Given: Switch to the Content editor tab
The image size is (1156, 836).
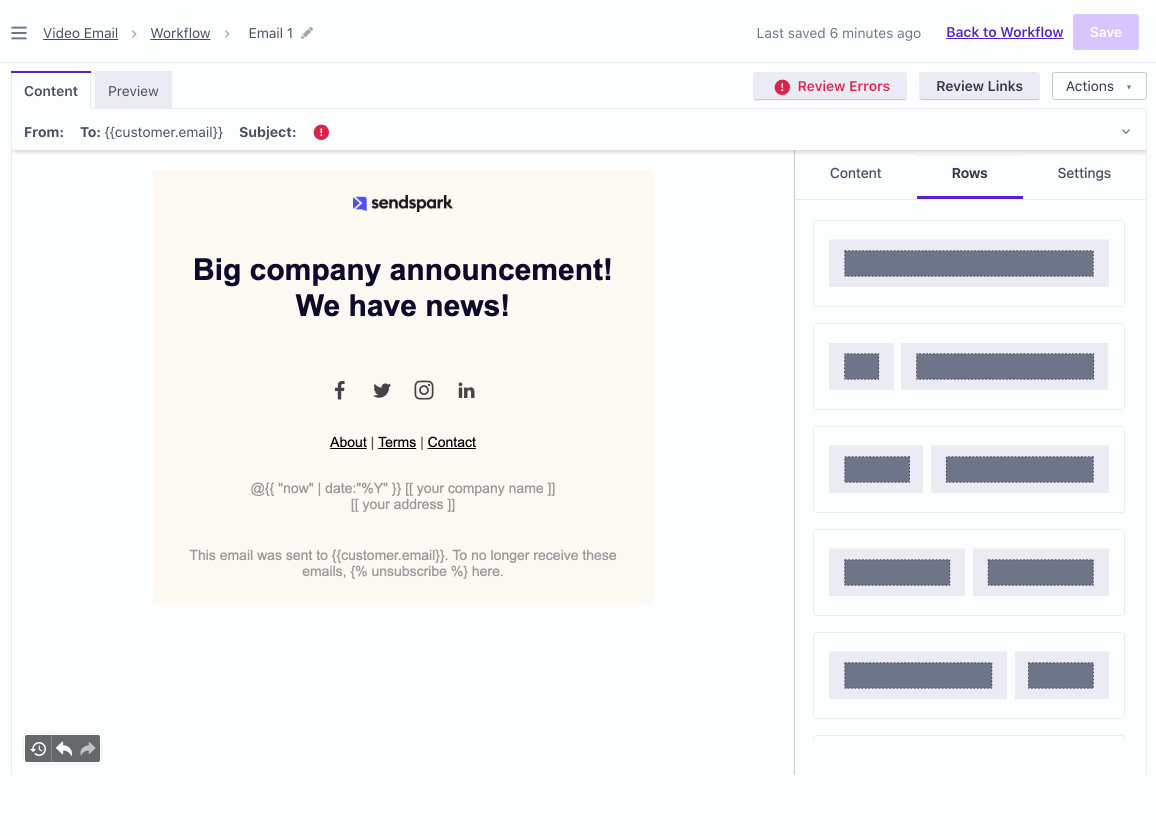Looking at the screenshot, I should (x=51, y=91).
